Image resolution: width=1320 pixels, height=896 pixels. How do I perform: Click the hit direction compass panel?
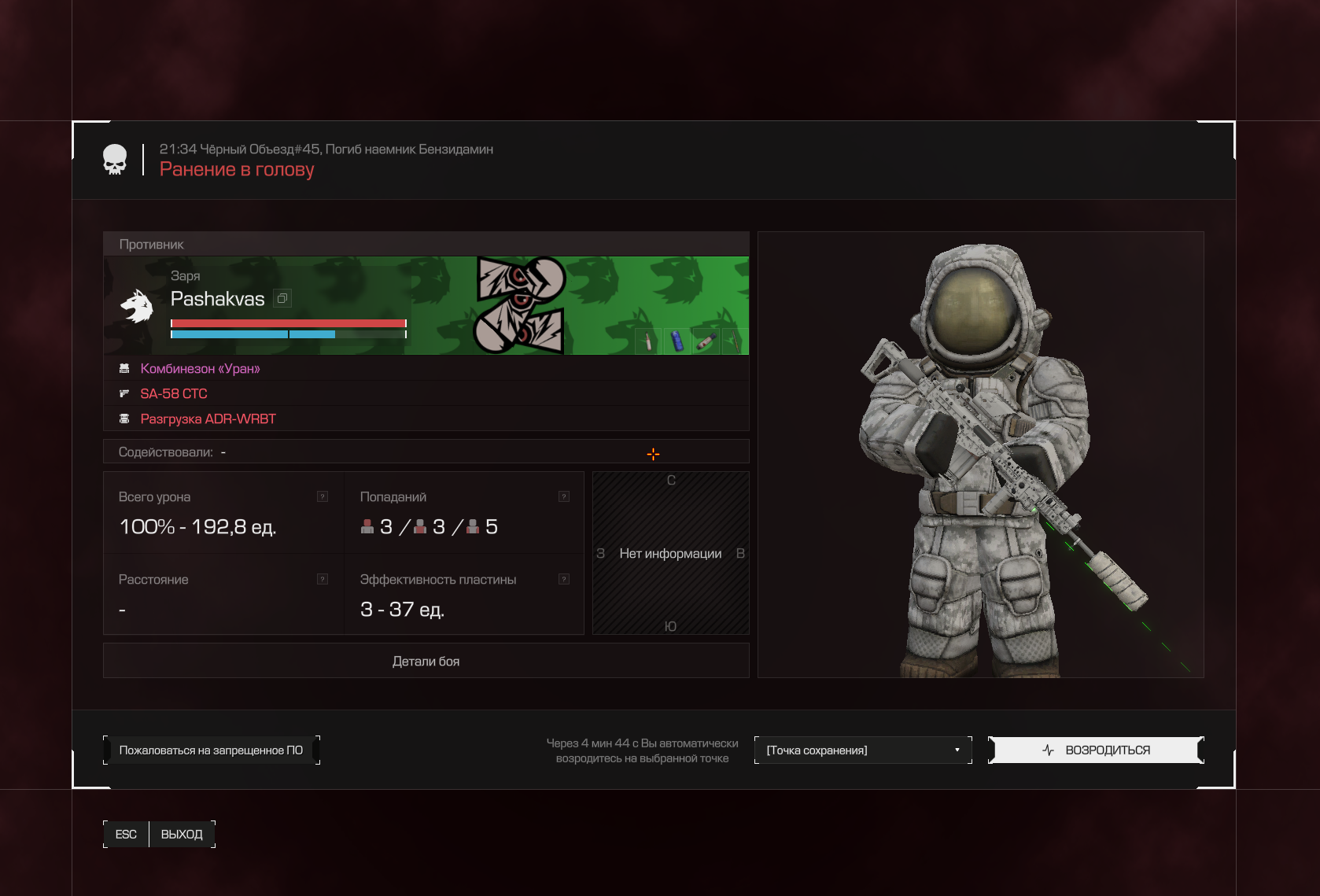pos(670,553)
